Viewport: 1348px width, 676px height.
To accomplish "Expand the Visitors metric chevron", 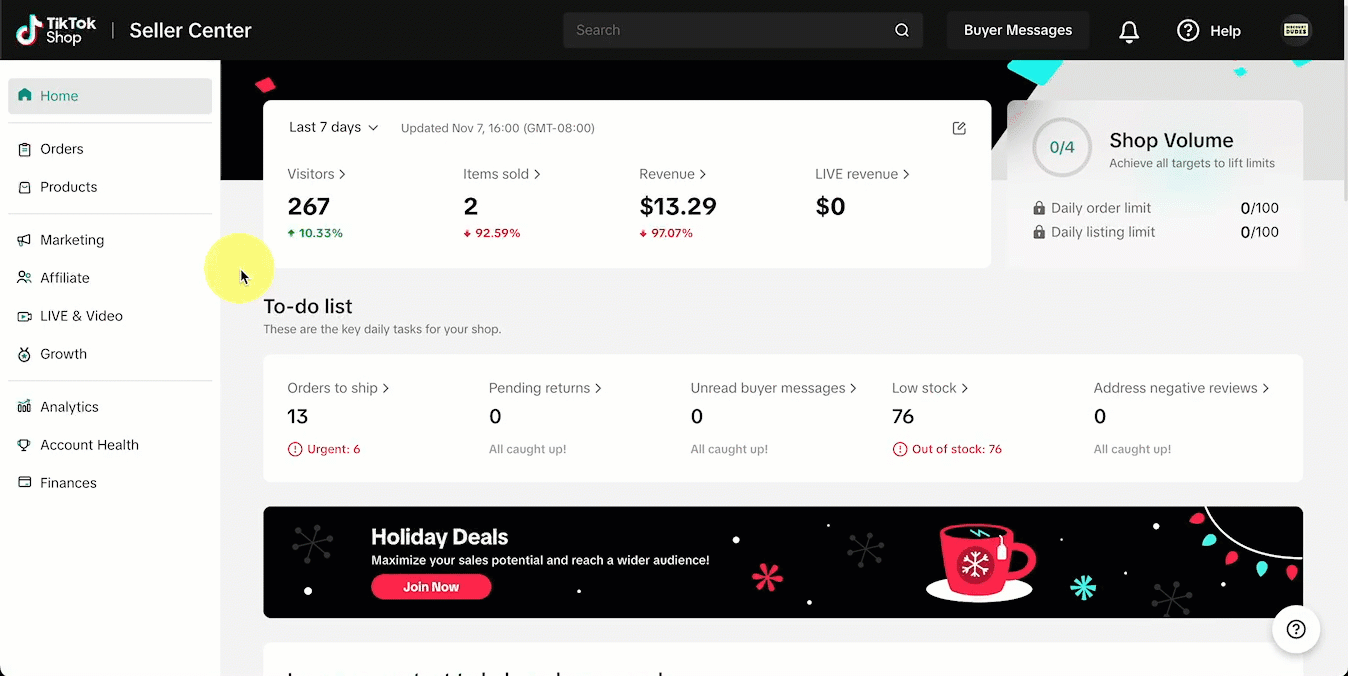I will click(x=342, y=174).
